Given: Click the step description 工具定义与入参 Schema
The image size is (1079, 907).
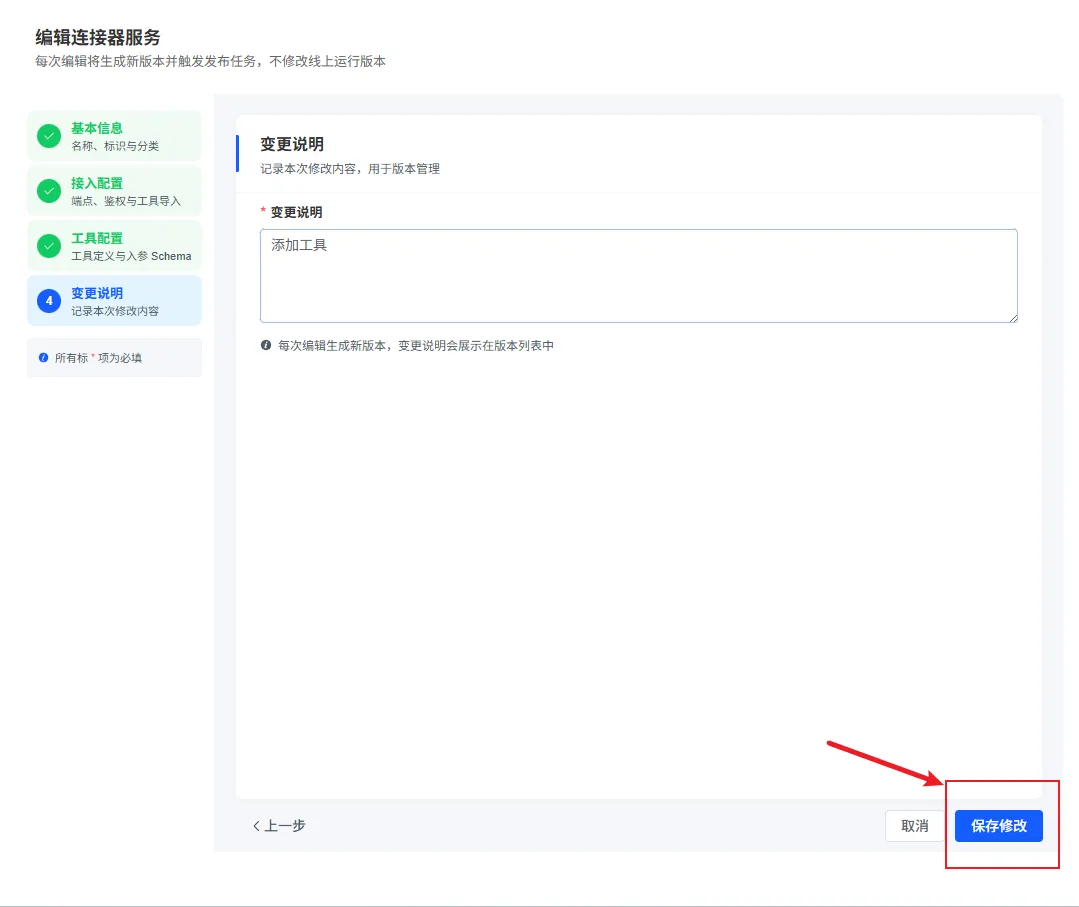Looking at the screenshot, I should point(131,256).
